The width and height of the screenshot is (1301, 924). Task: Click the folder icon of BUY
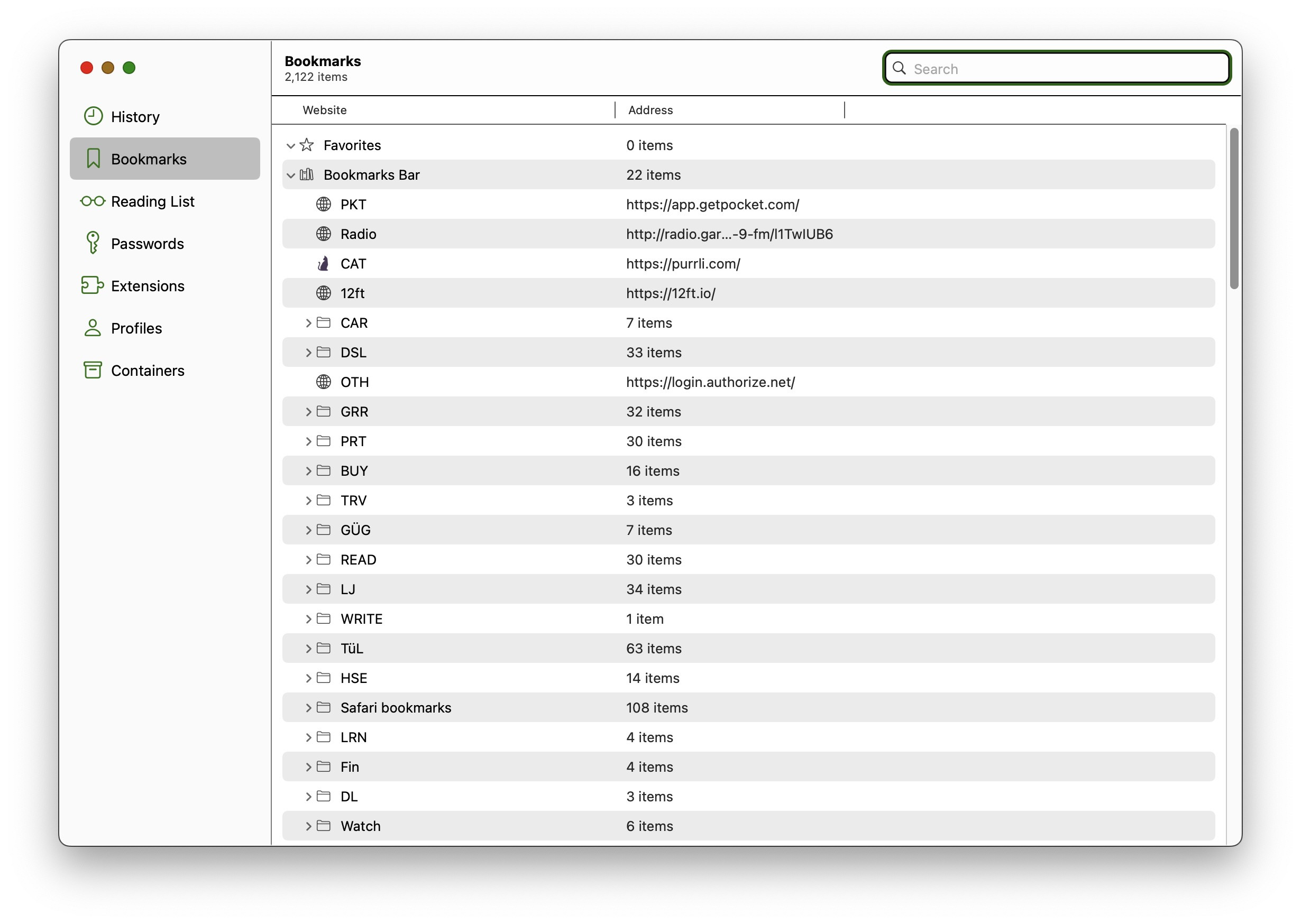click(323, 470)
